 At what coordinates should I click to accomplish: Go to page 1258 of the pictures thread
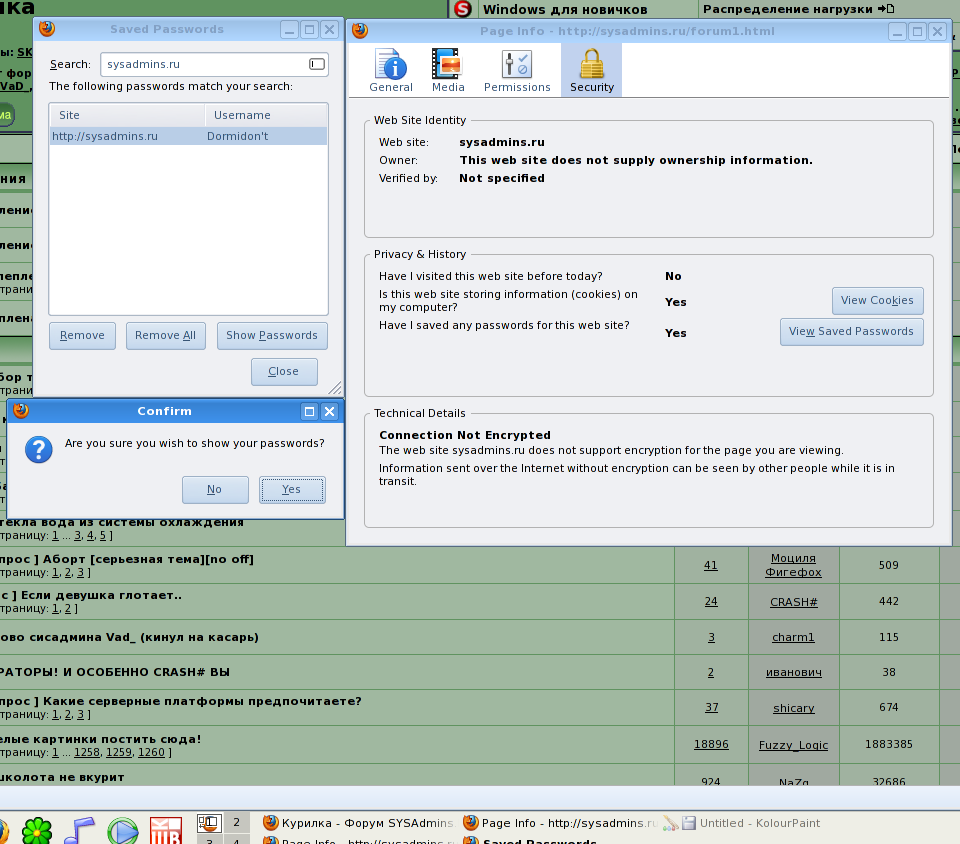[87, 752]
